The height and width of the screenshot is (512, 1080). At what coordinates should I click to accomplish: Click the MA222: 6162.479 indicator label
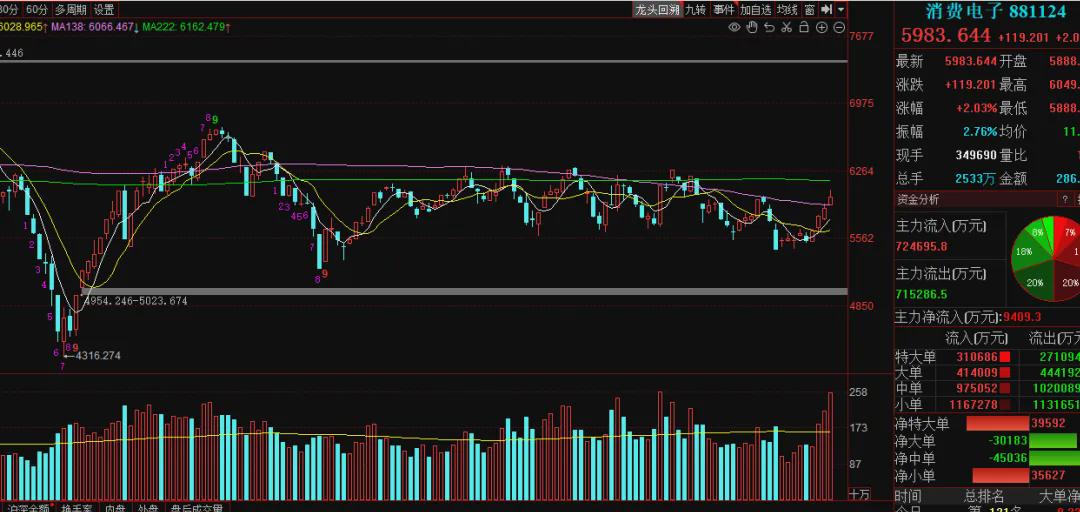click(x=183, y=27)
